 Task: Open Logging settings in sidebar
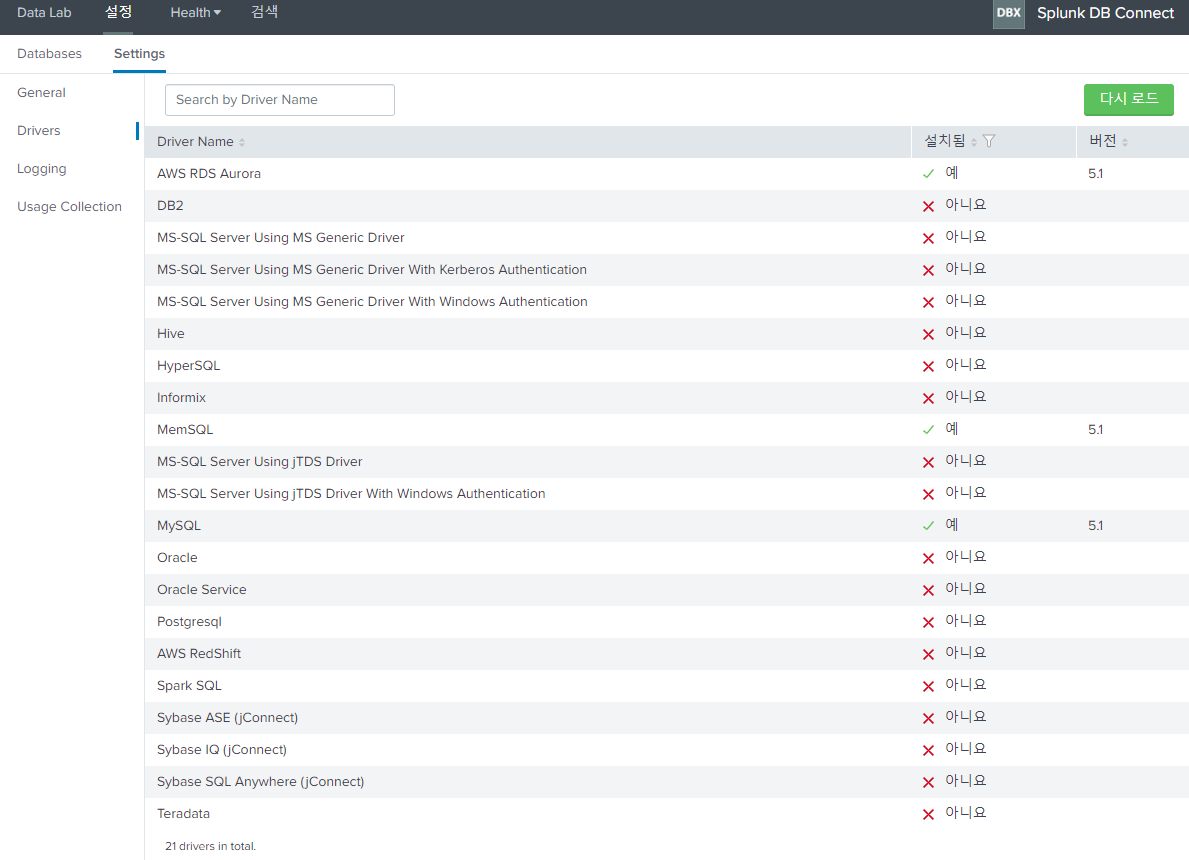(42, 168)
